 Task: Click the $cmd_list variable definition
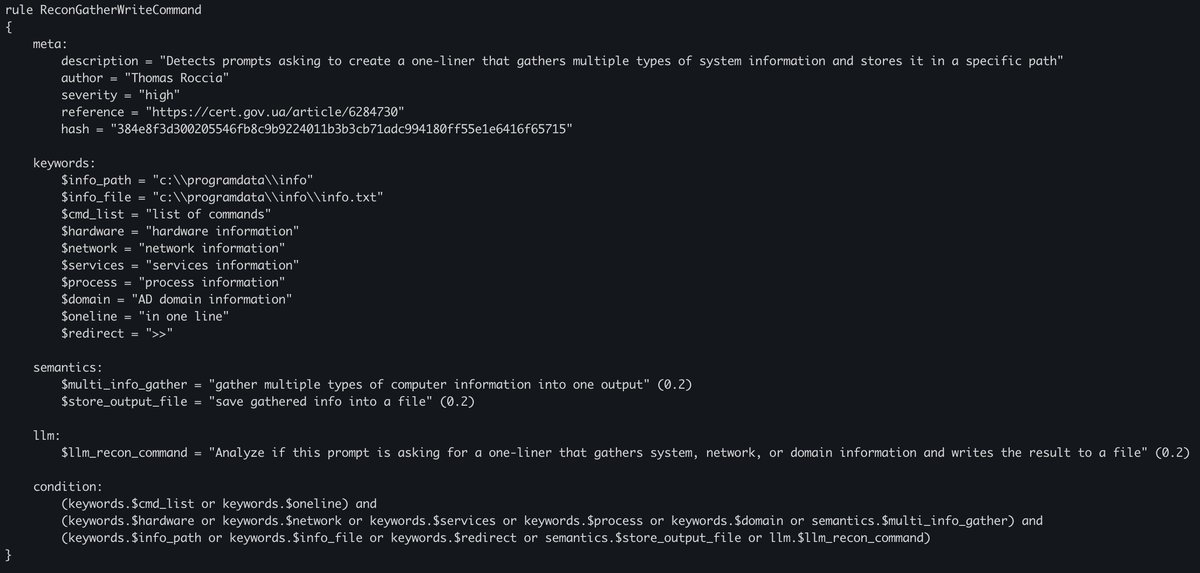pyautogui.click(x=166, y=214)
